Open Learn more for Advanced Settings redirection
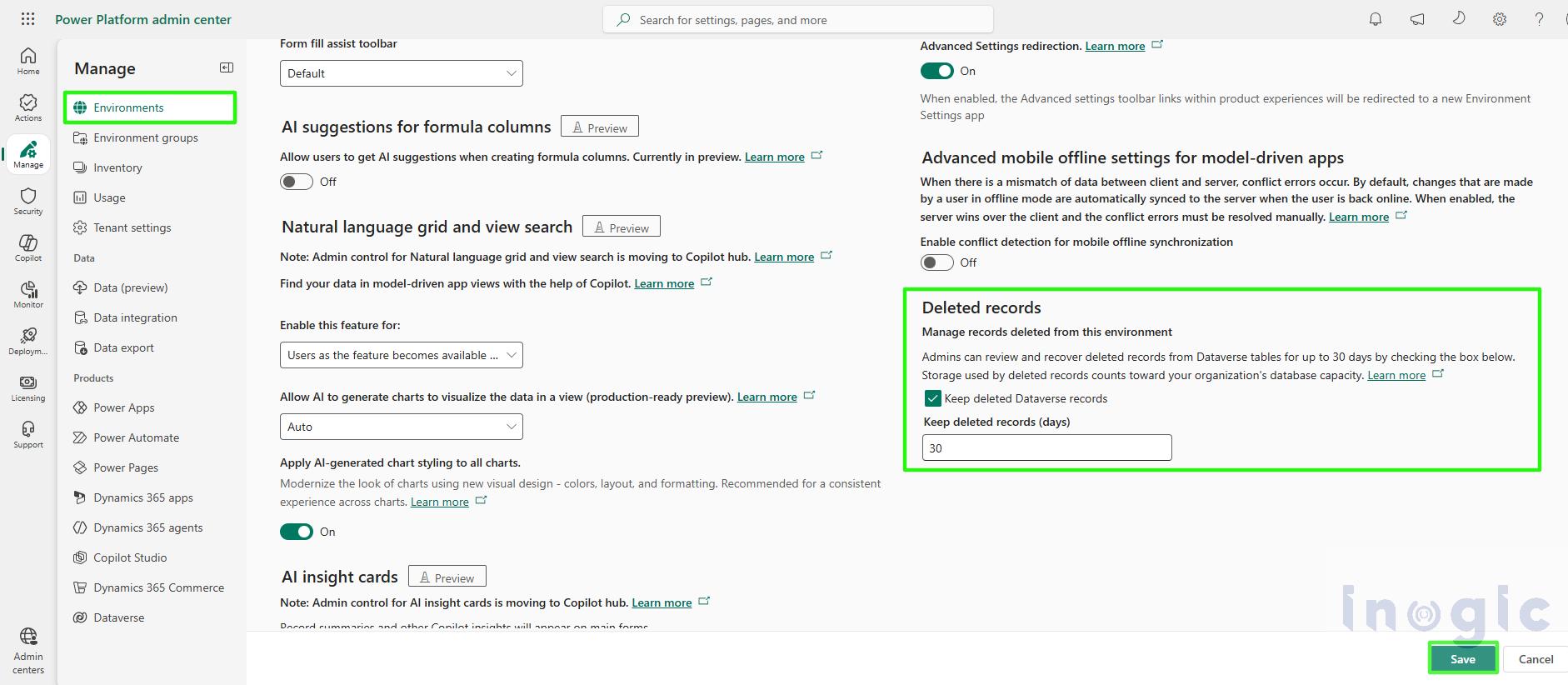This screenshot has height=685, width=1568. tap(1115, 46)
